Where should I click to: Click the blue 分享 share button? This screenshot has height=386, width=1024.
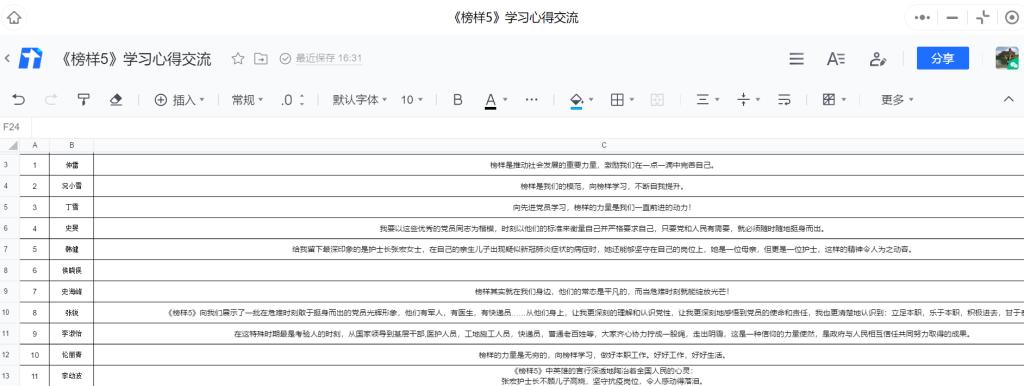pos(942,58)
